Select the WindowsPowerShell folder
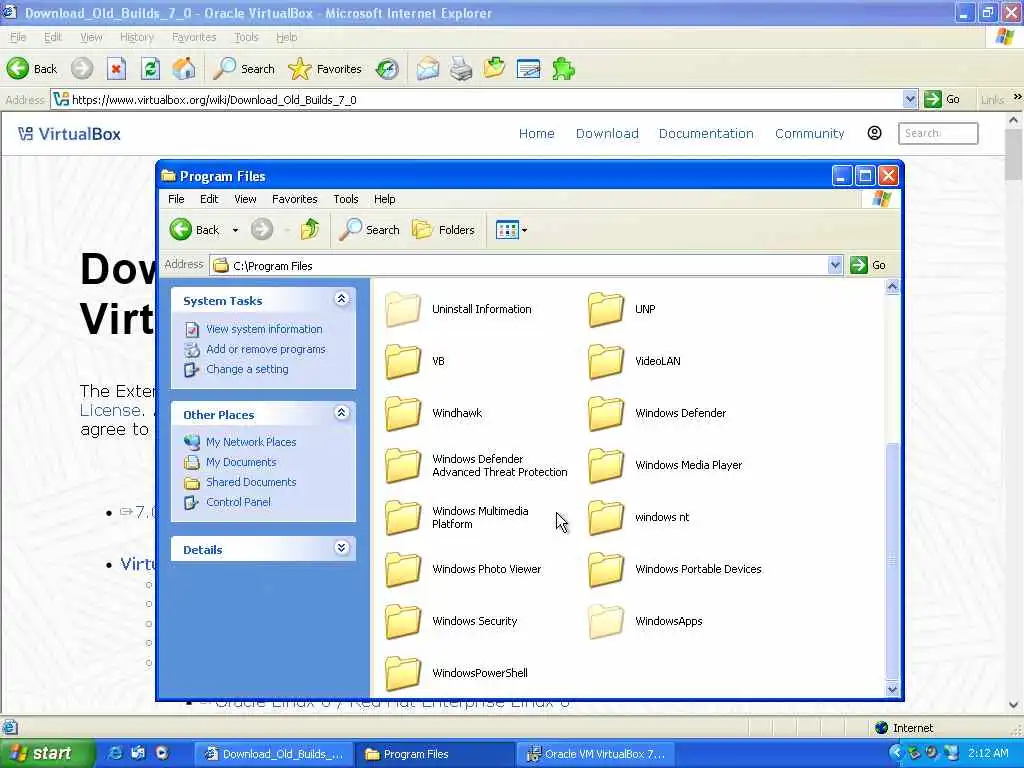 [x=456, y=673]
